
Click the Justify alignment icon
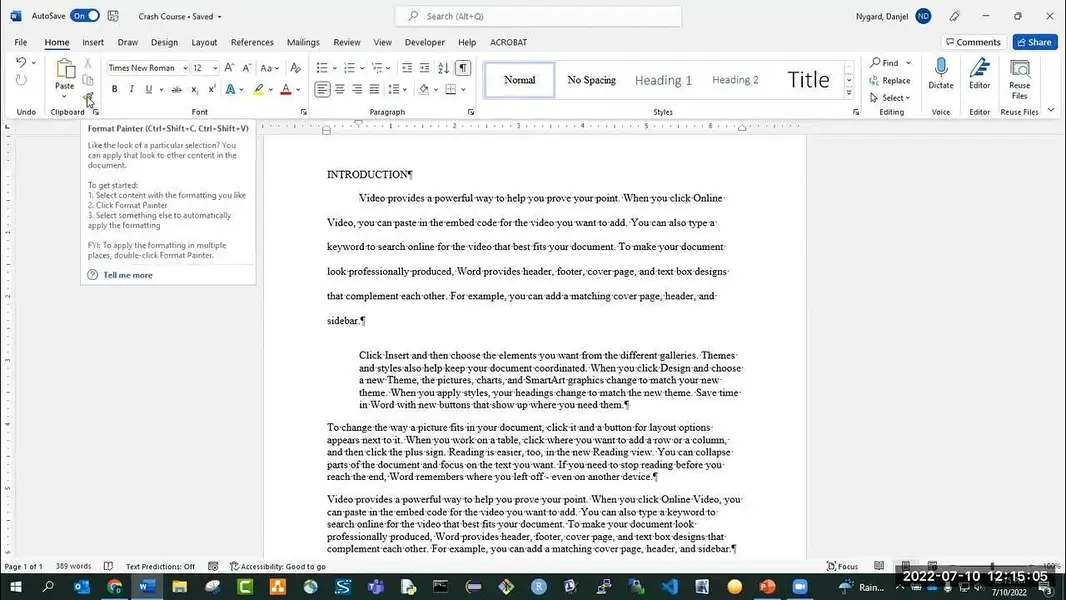tap(374, 89)
